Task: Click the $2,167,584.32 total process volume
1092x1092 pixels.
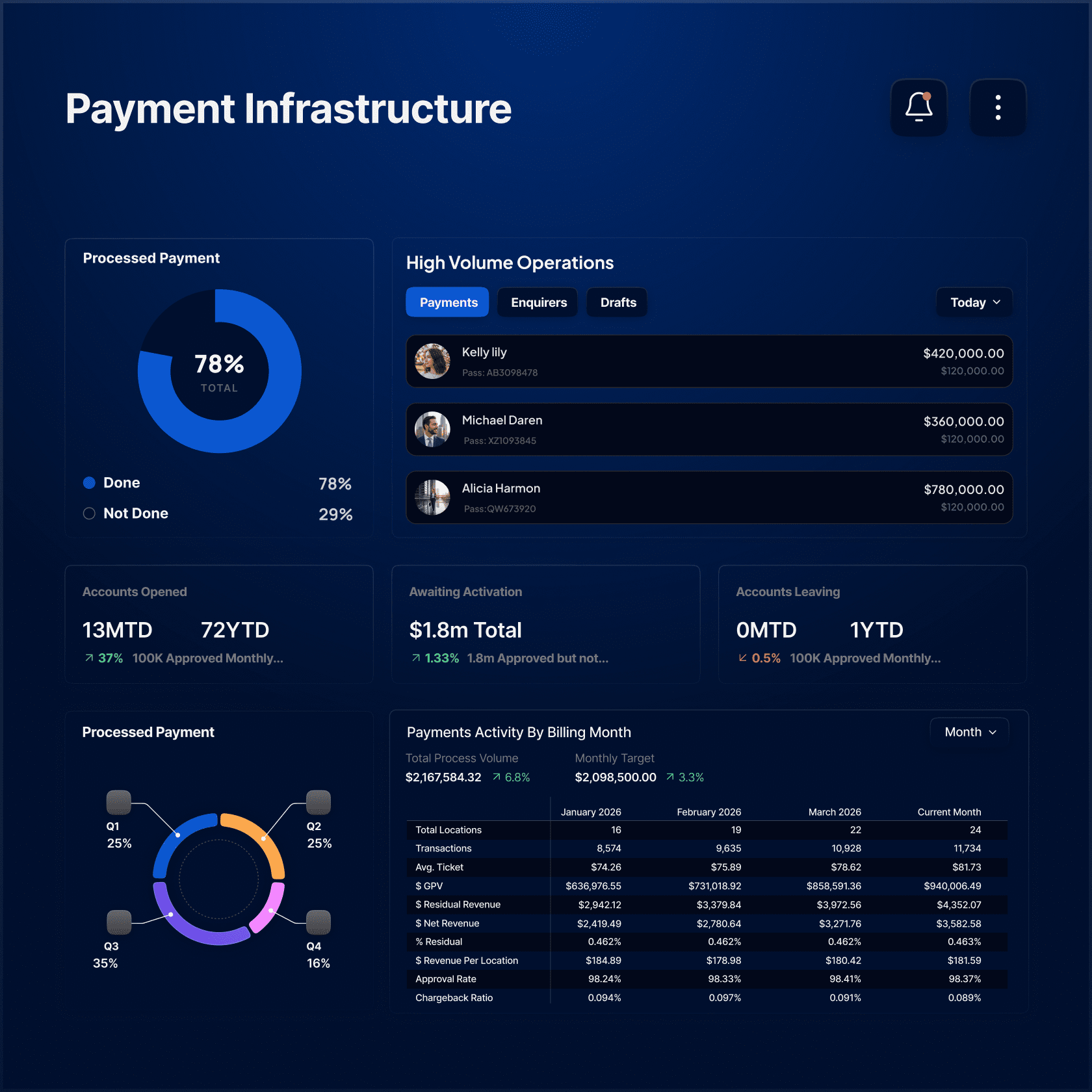Action: (x=443, y=777)
